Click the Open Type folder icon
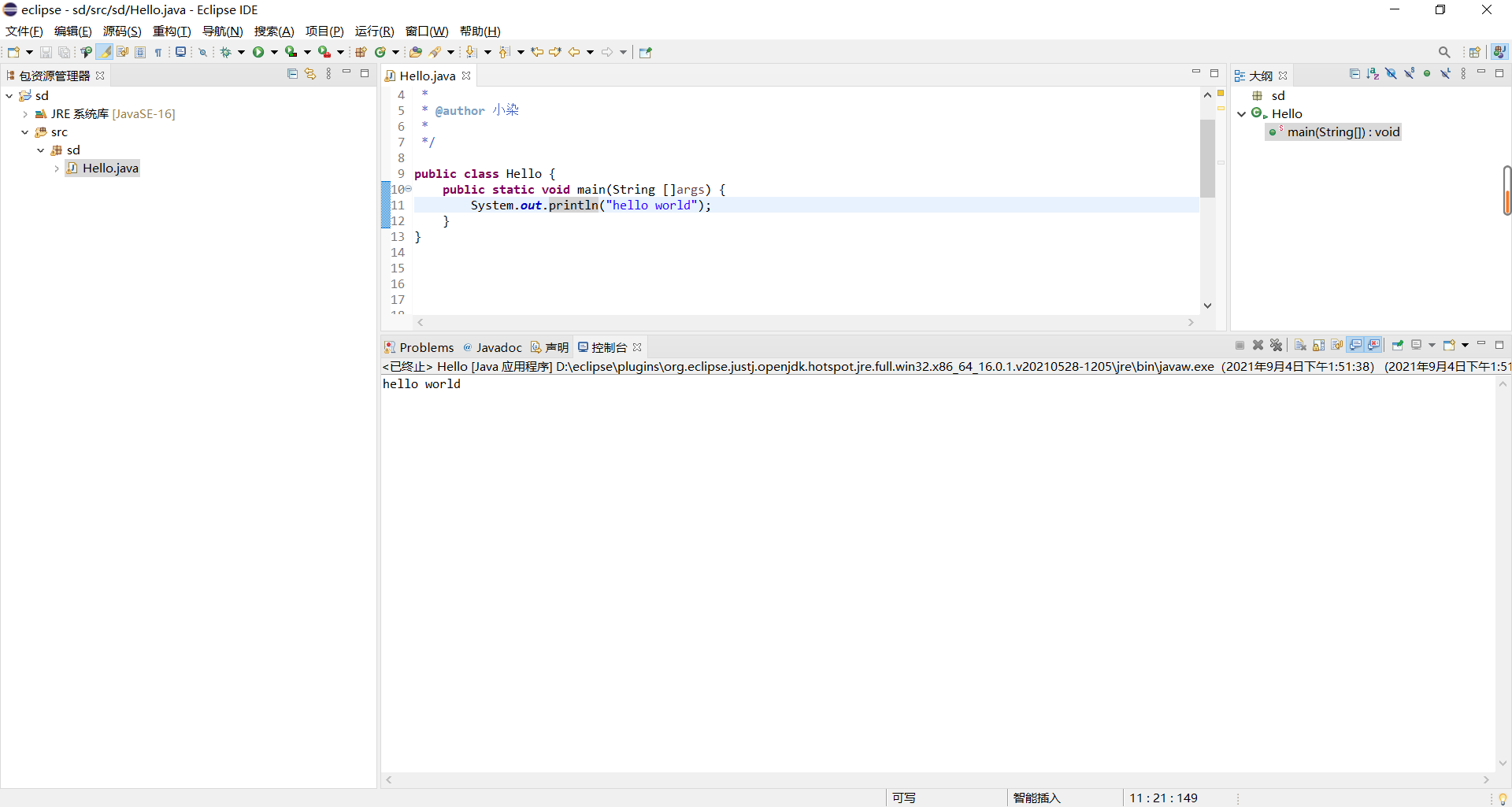The image size is (1512, 807). pyautogui.click(x=415, y=52)
